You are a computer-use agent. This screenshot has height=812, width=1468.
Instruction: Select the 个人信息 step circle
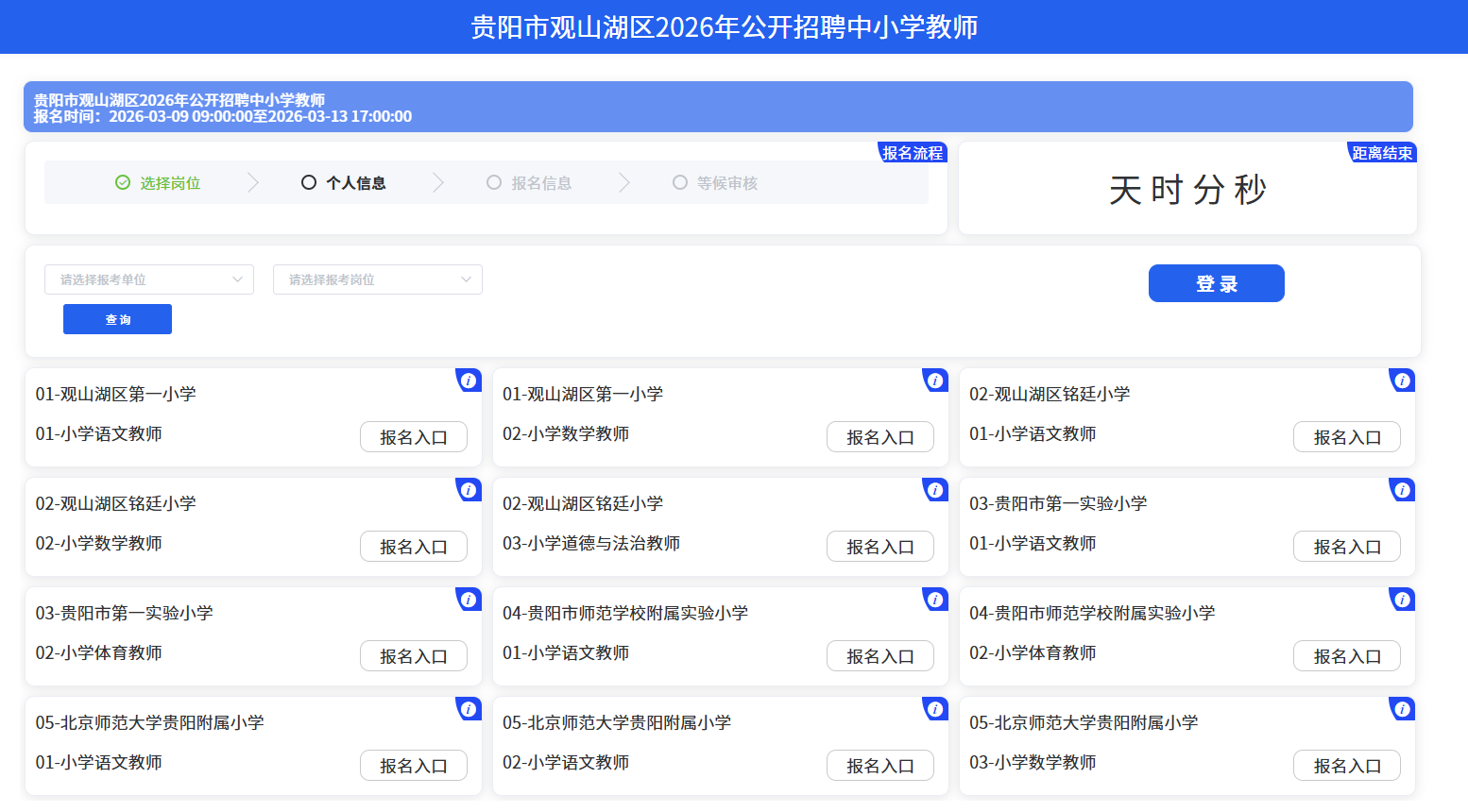click(x=309, y=183)
